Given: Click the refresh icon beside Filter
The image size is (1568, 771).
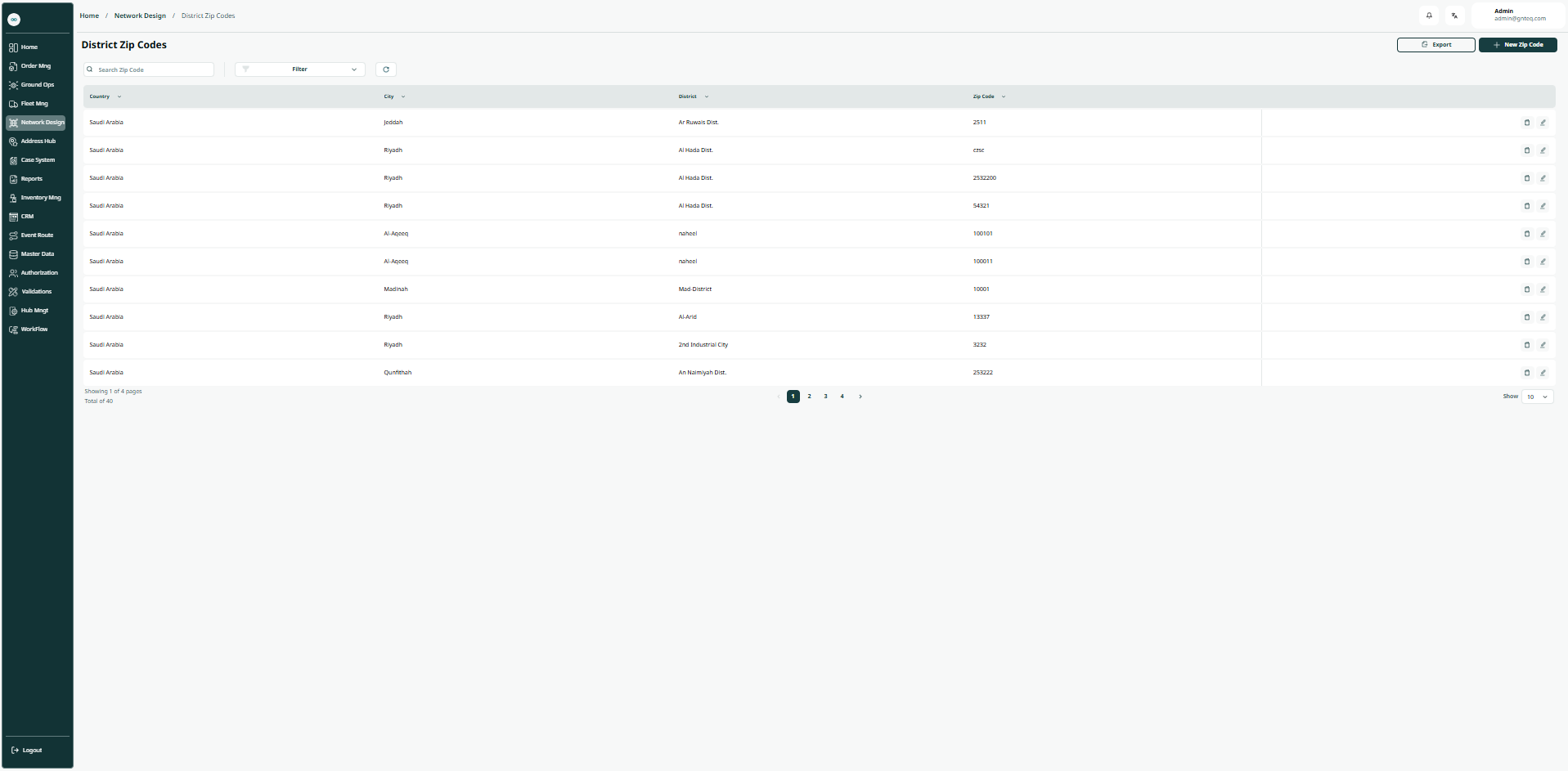Looking at the screenshot, I should 386,69.
